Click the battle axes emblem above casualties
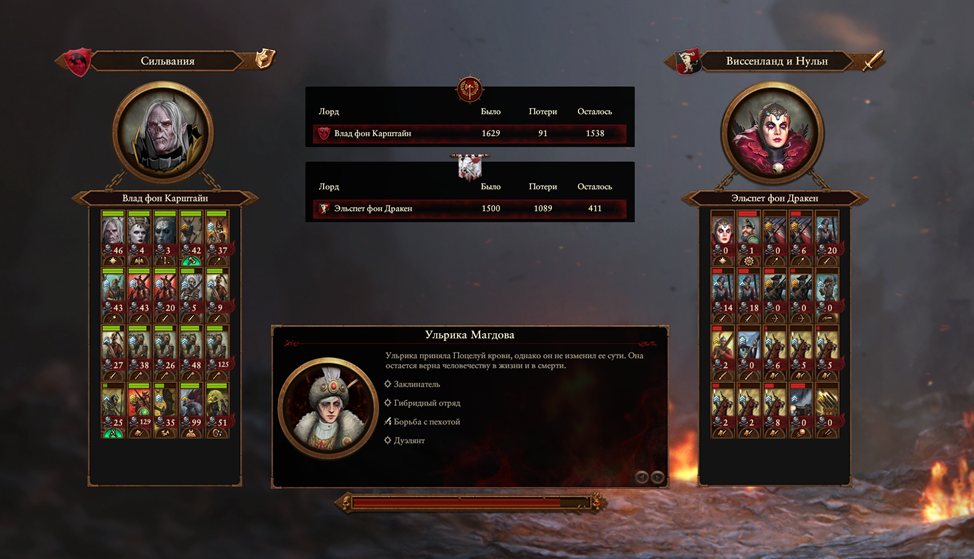 (x=470, y=90)
